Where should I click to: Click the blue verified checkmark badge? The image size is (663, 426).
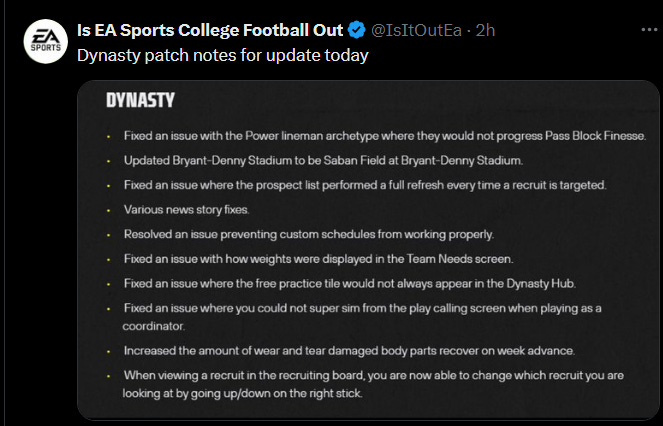click(356, 30)
